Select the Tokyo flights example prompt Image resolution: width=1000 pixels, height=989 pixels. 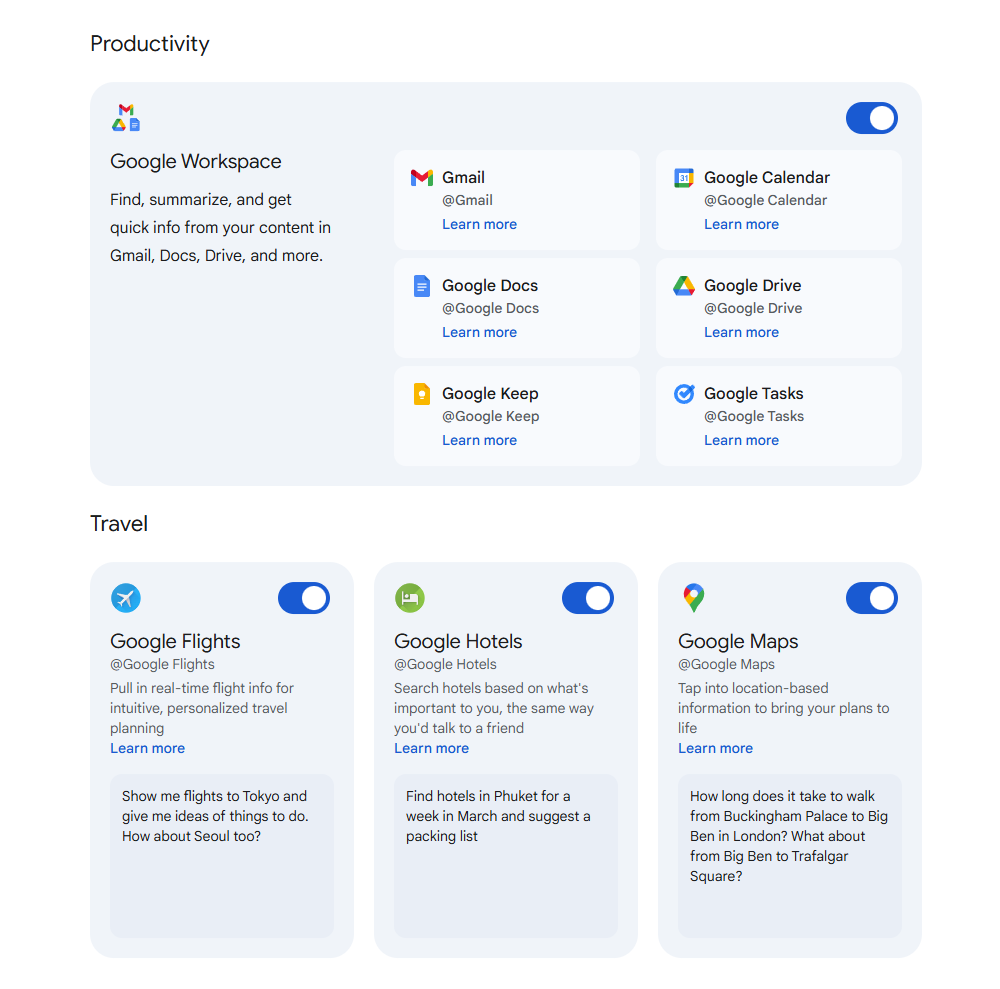click(221, 856)
